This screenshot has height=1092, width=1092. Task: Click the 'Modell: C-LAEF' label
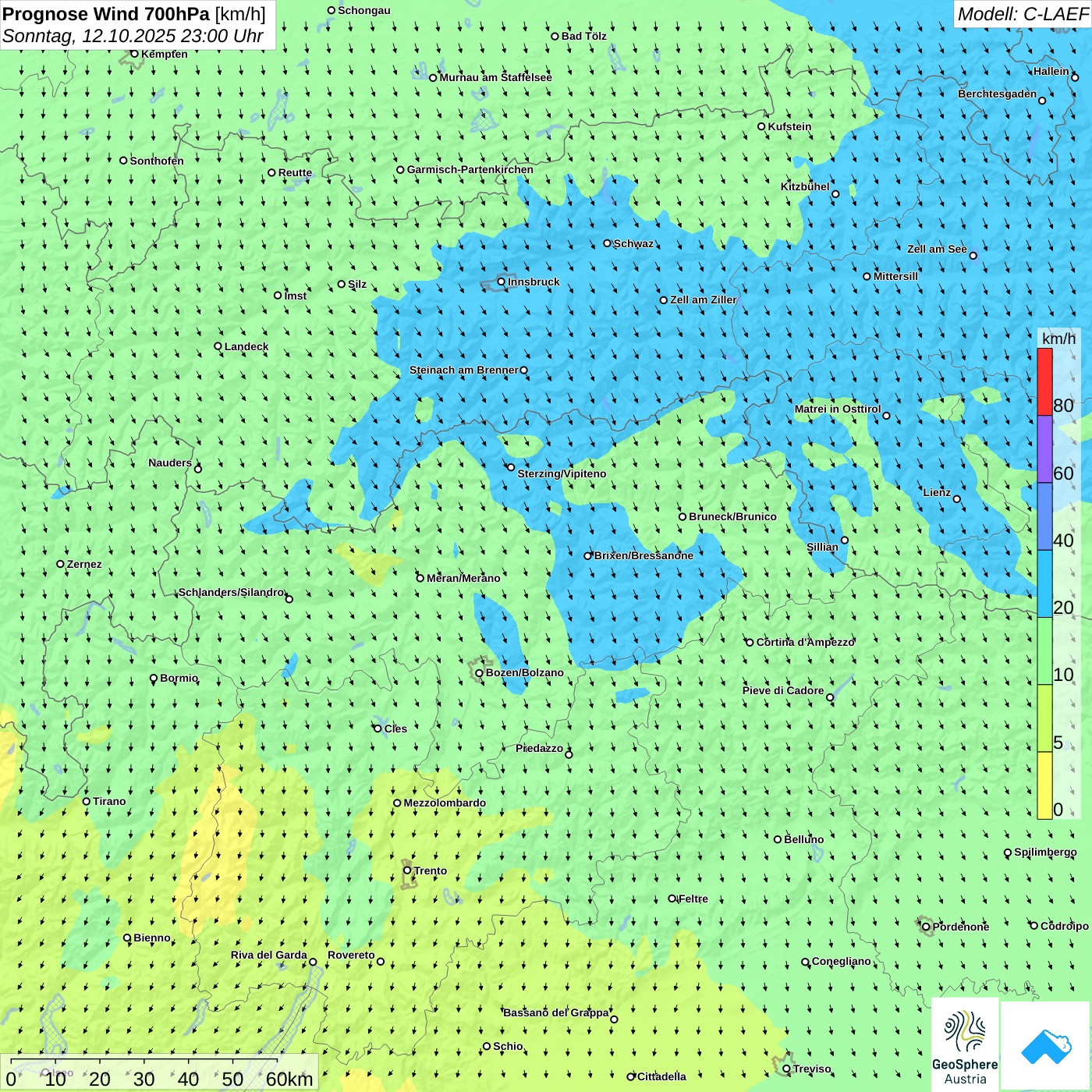point(1022,14)
